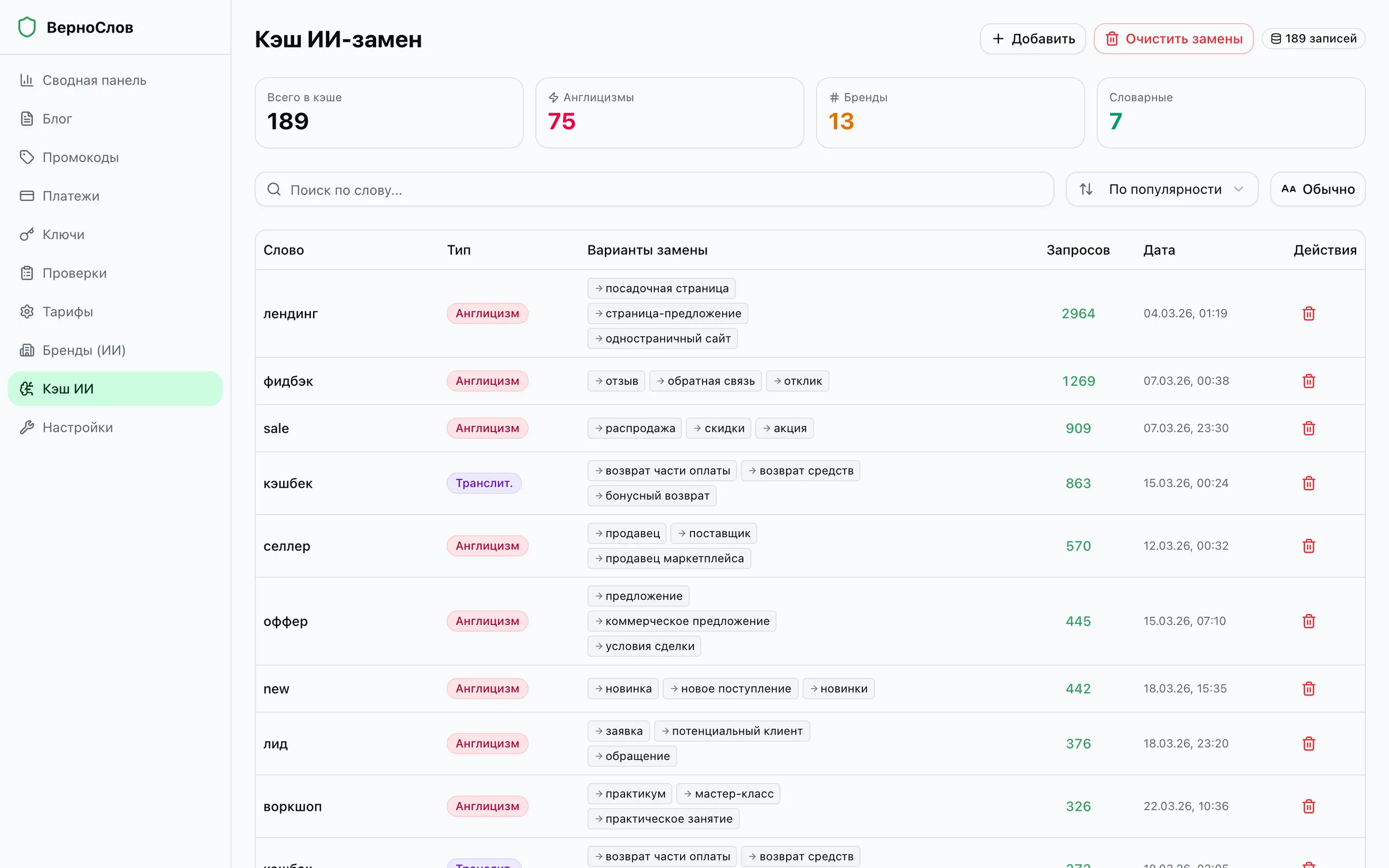The image size is (1389, 868).
Task: Delete the new row with trash icon
Action: pyautogui.click(x=1309, y=689)
